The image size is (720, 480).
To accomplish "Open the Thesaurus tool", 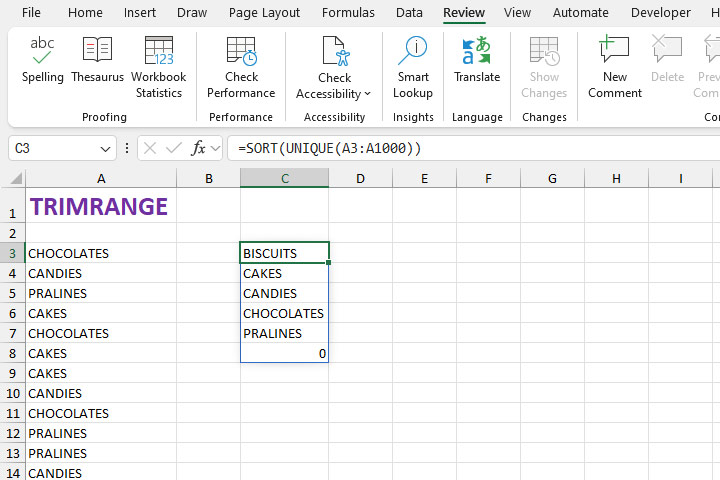I will pos(97,60).
